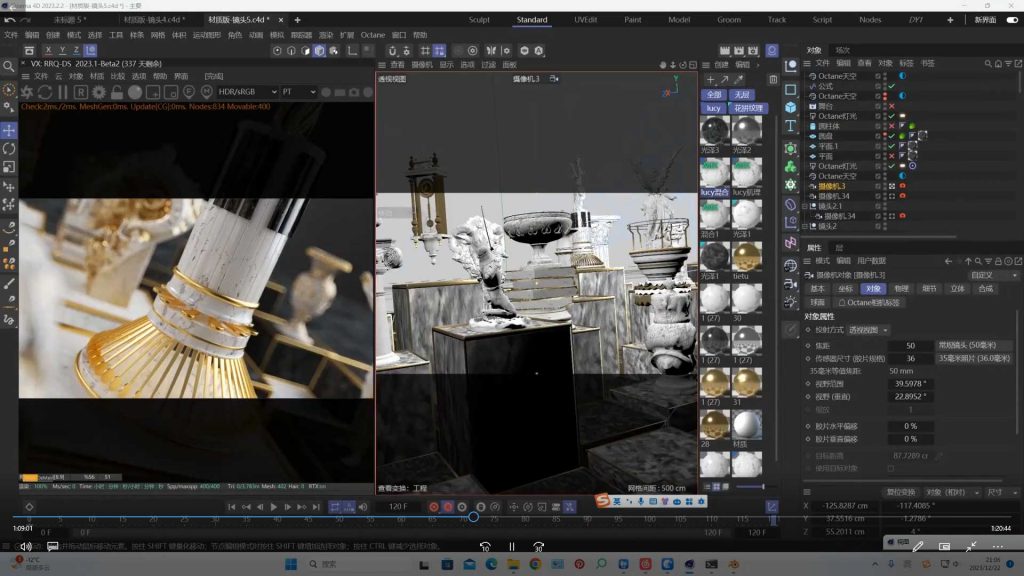The height and width of the screenshot is (576, 1024).
Task: Enable the 使用目标对象 checkbox
Action: coord(891,468)
